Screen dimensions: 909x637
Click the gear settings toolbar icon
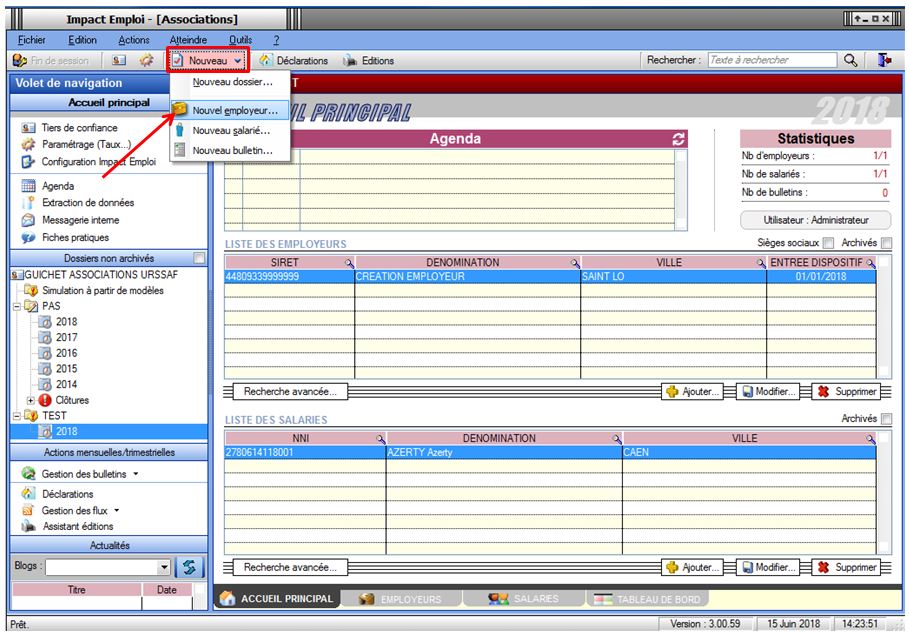[x=146, y=60]
